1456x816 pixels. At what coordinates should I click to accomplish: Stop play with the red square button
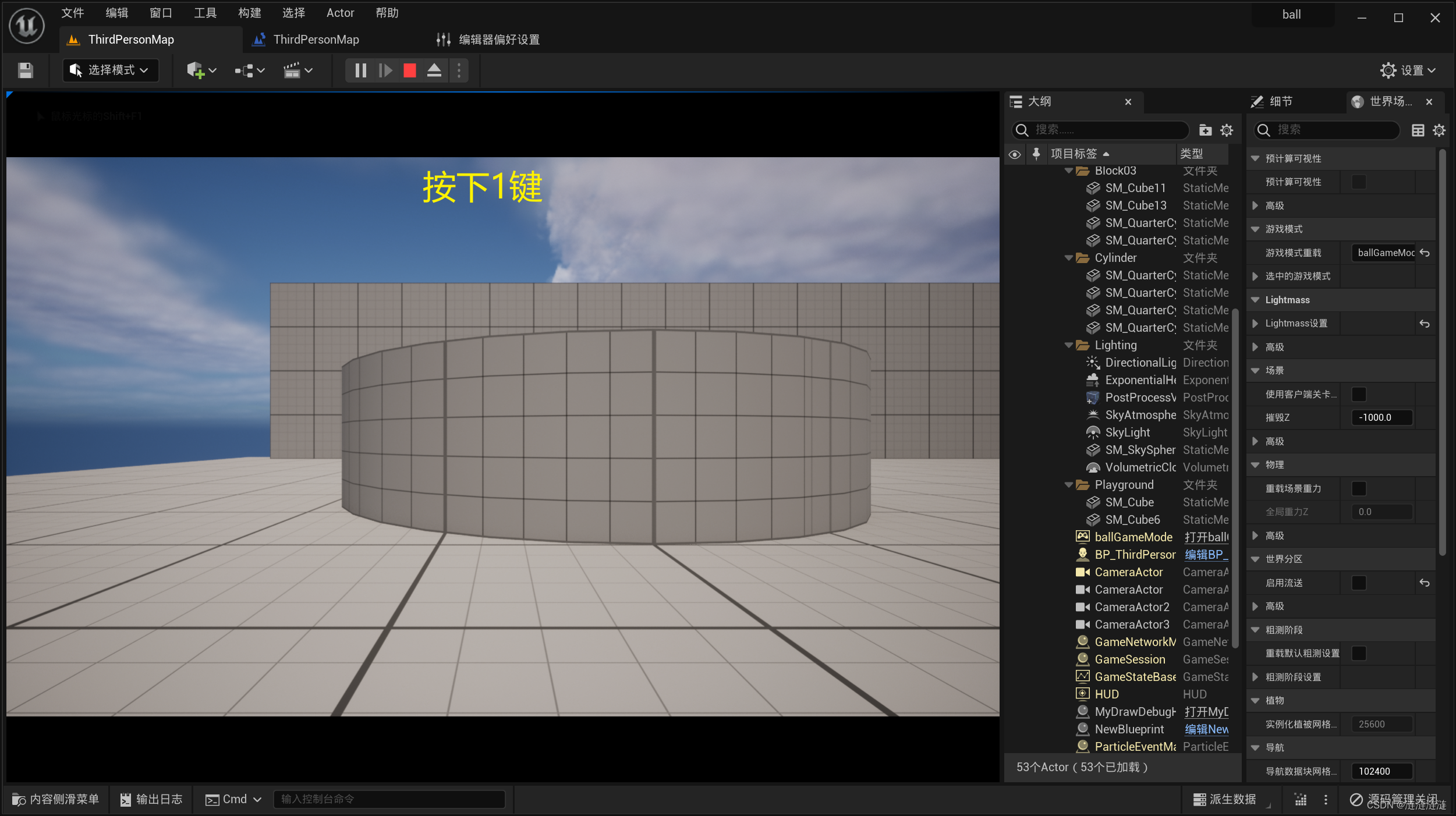410,70
